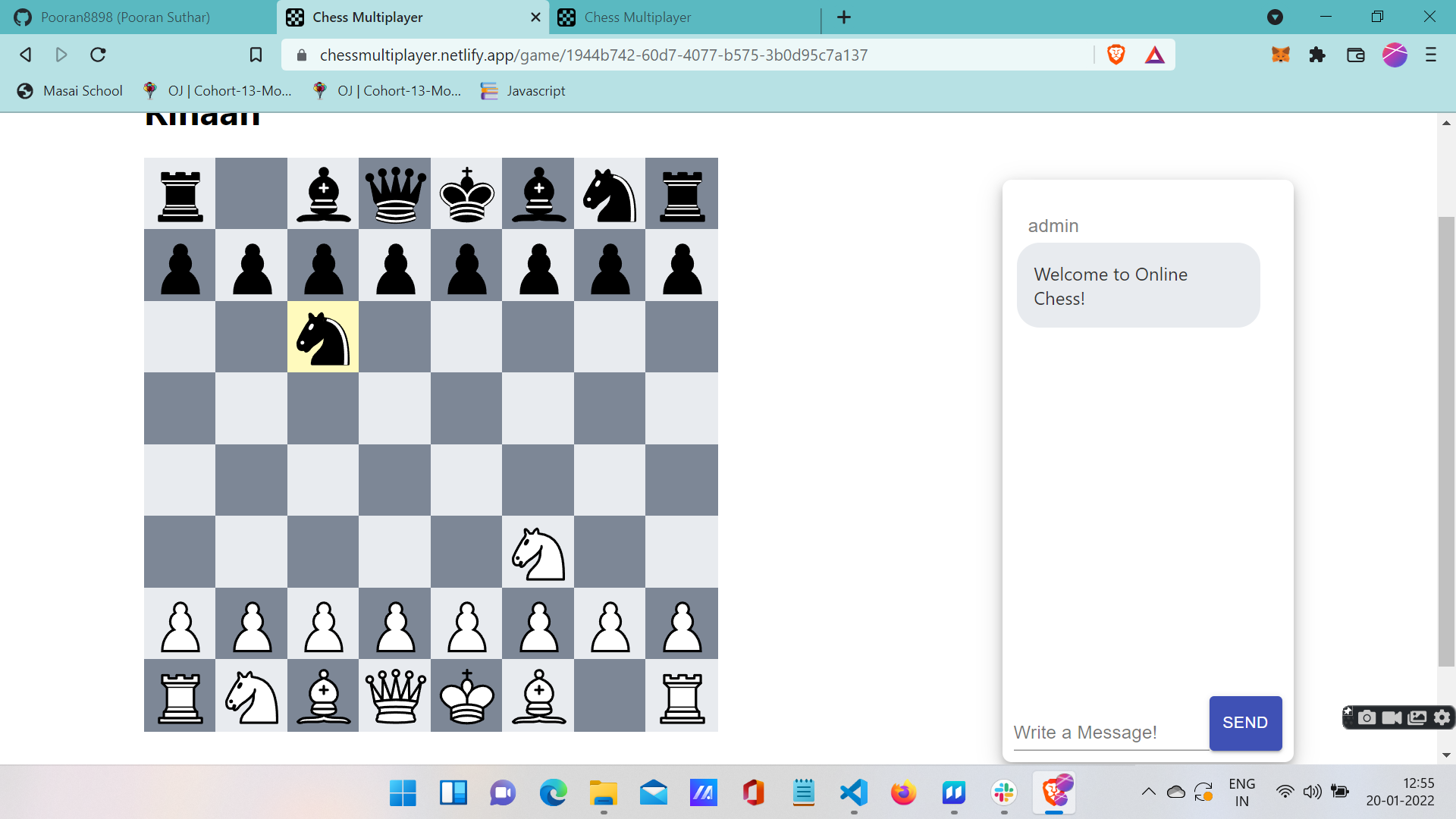The height and width of the screenshot is (819, 1456).
Task: Click the black queen piece
Action: point(395,194)
